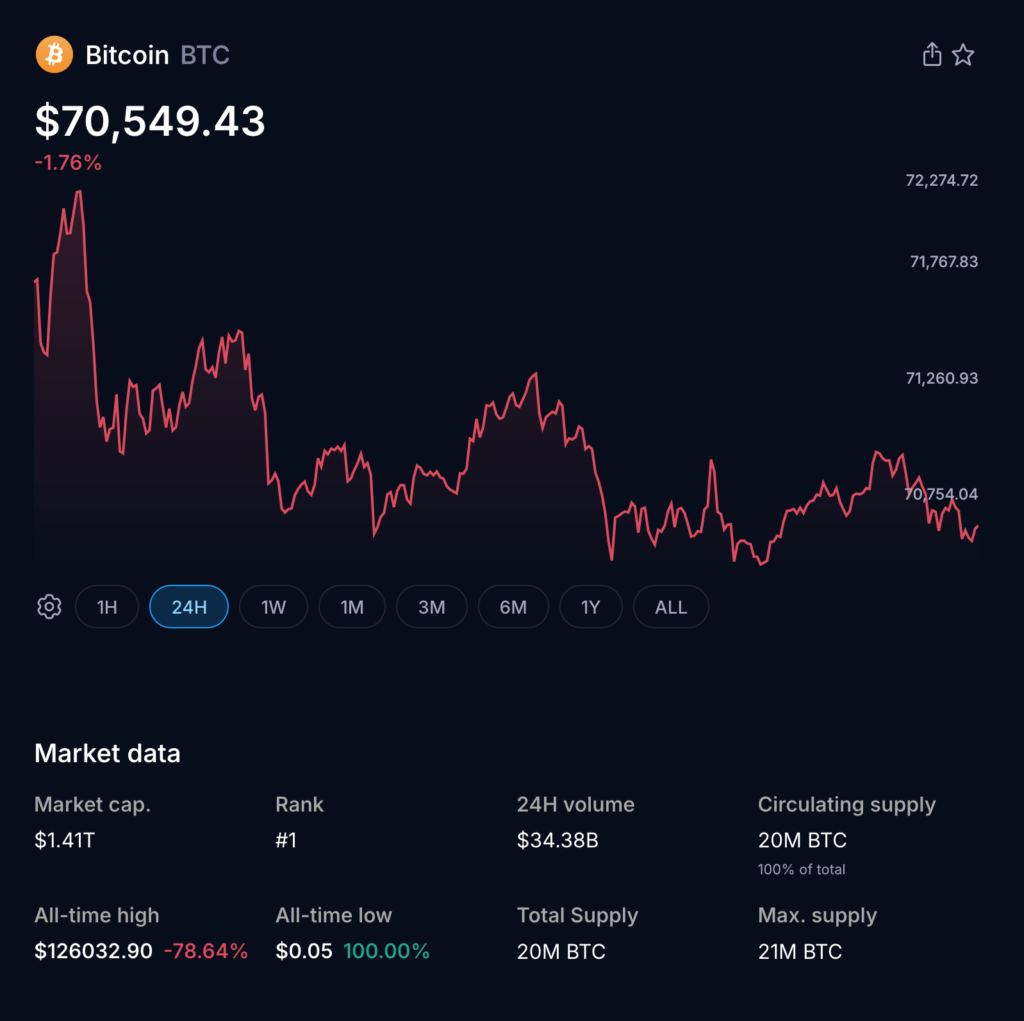Click the Bitcoin coin logo
The width and height of the screenshot is (1024, 1021).
click(54, 54)
